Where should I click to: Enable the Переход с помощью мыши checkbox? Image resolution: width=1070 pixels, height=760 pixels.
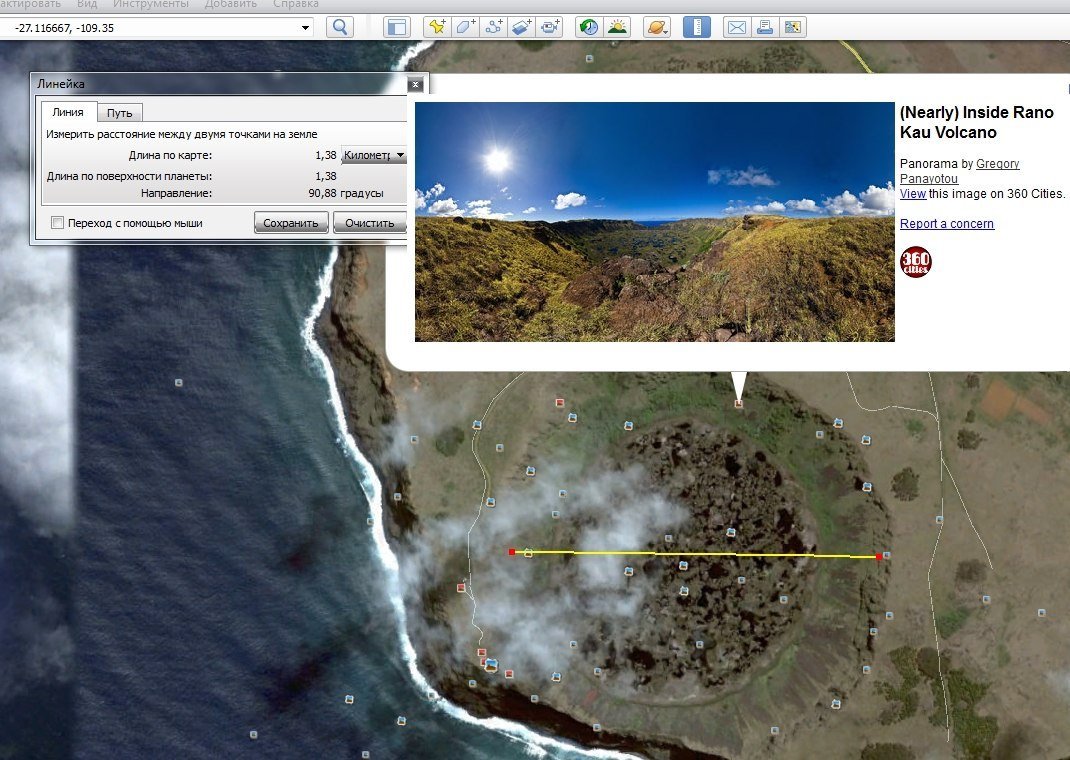[57, 222]
